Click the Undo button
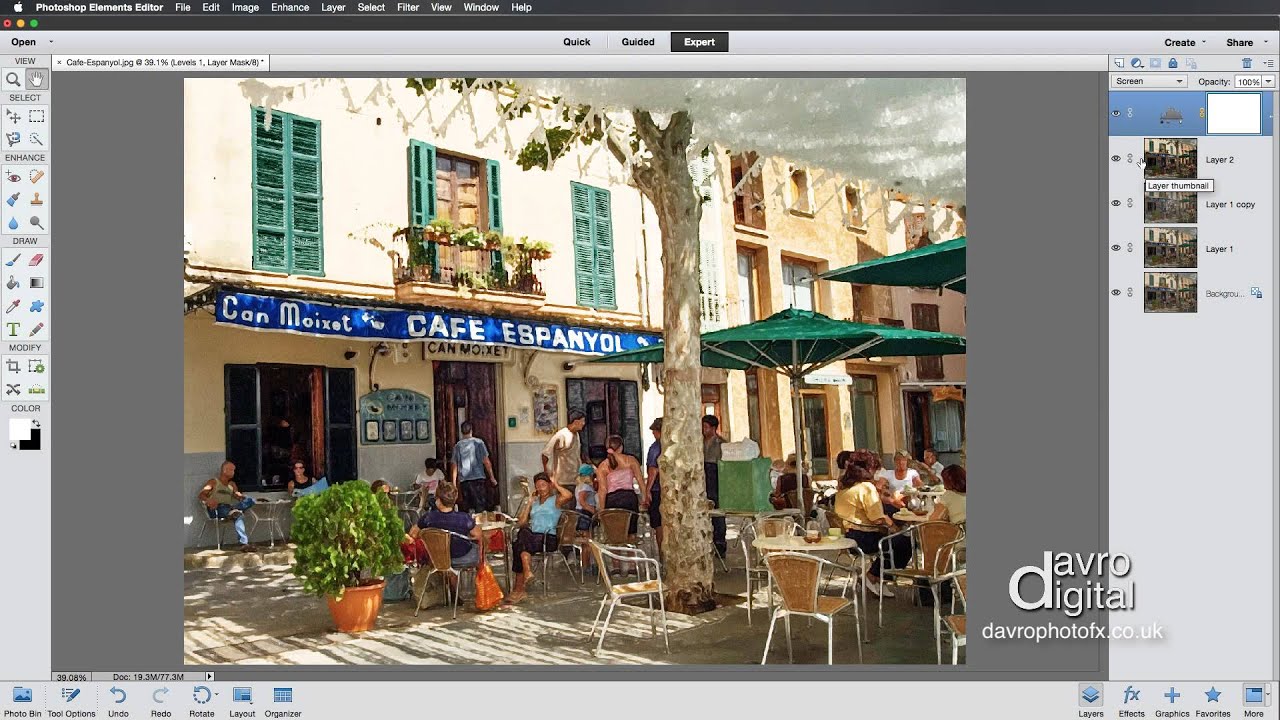1280x720 pixels. coord(118,701)
